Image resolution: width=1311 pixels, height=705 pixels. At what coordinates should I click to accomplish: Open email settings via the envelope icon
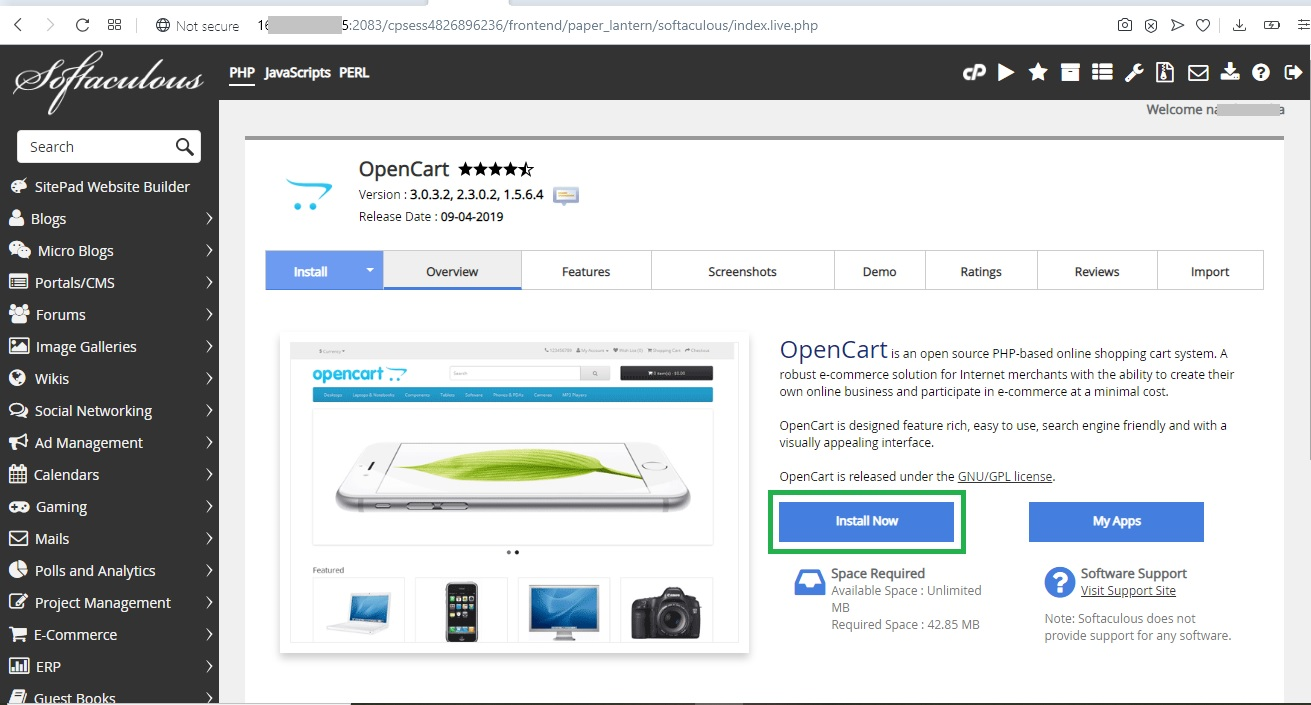(x=1198, y=72)
